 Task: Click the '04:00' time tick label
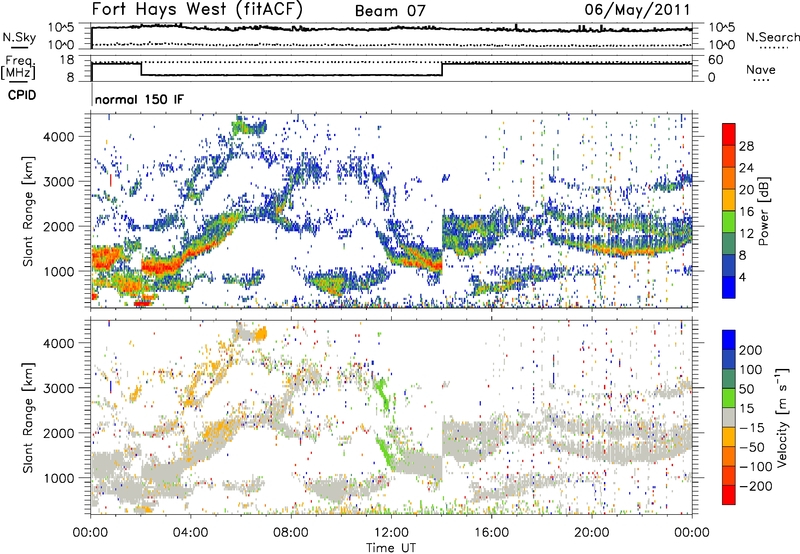[191, 533]
